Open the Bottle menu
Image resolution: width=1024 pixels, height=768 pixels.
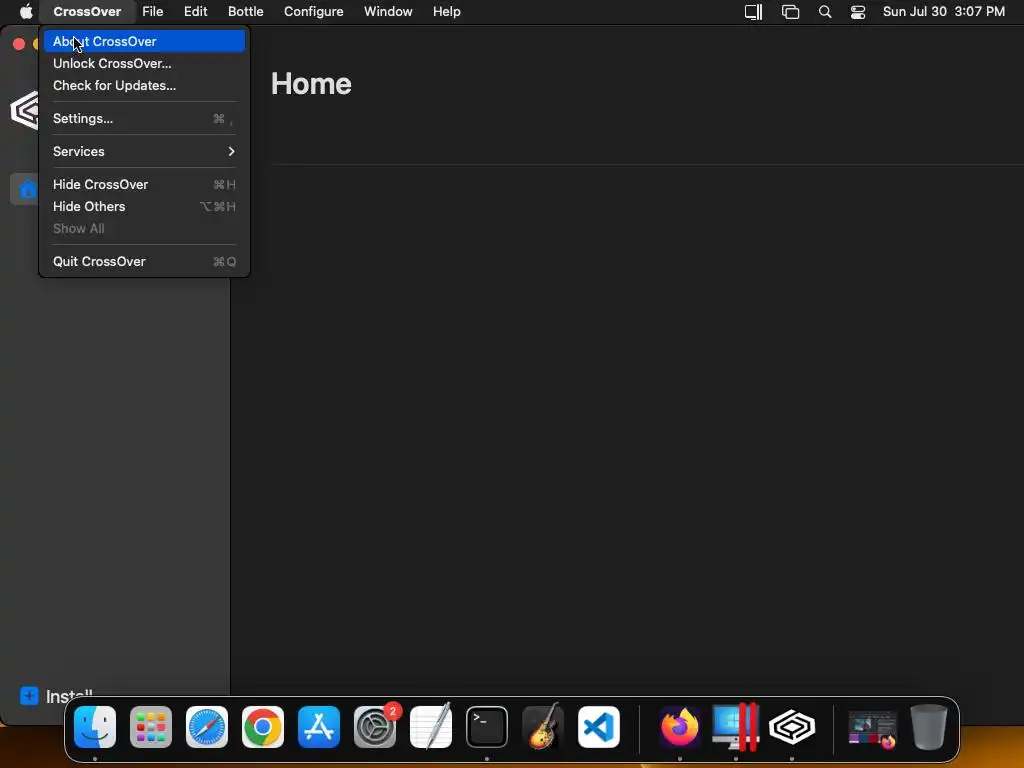tap(246, 12)
